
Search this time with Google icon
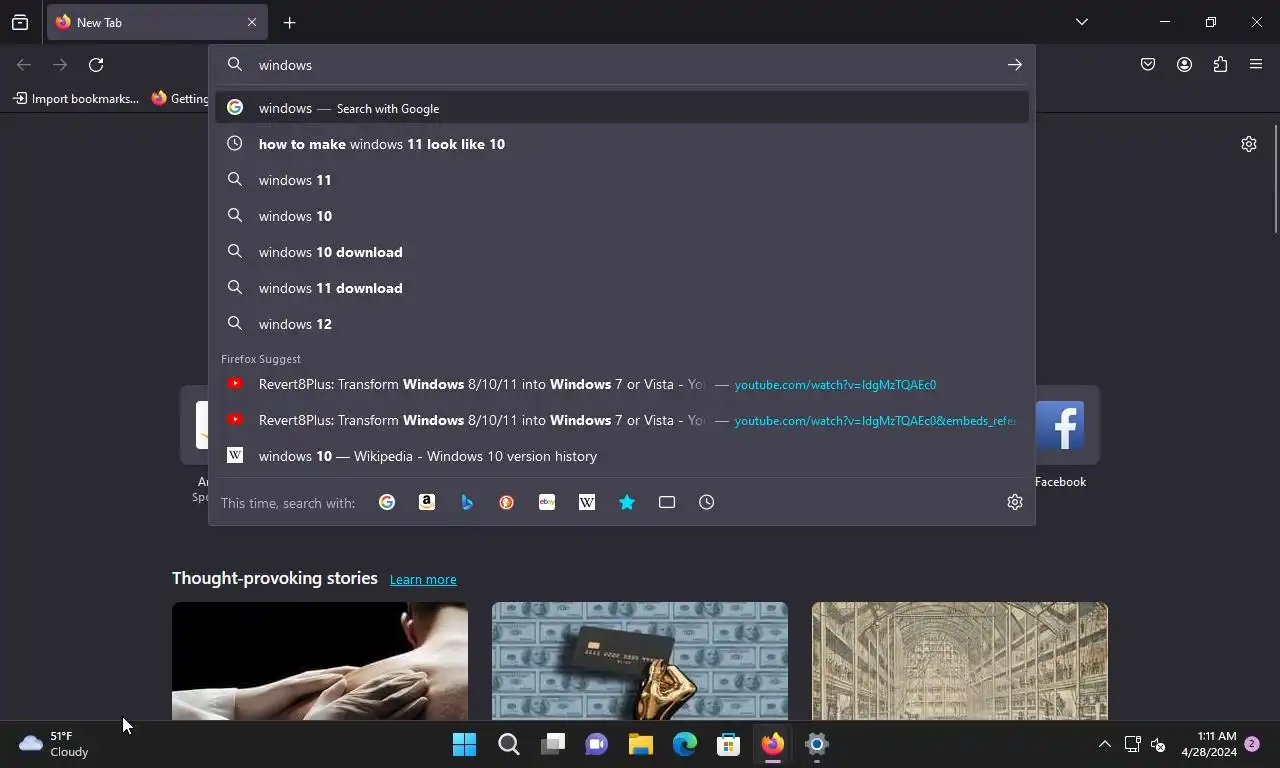387,502
